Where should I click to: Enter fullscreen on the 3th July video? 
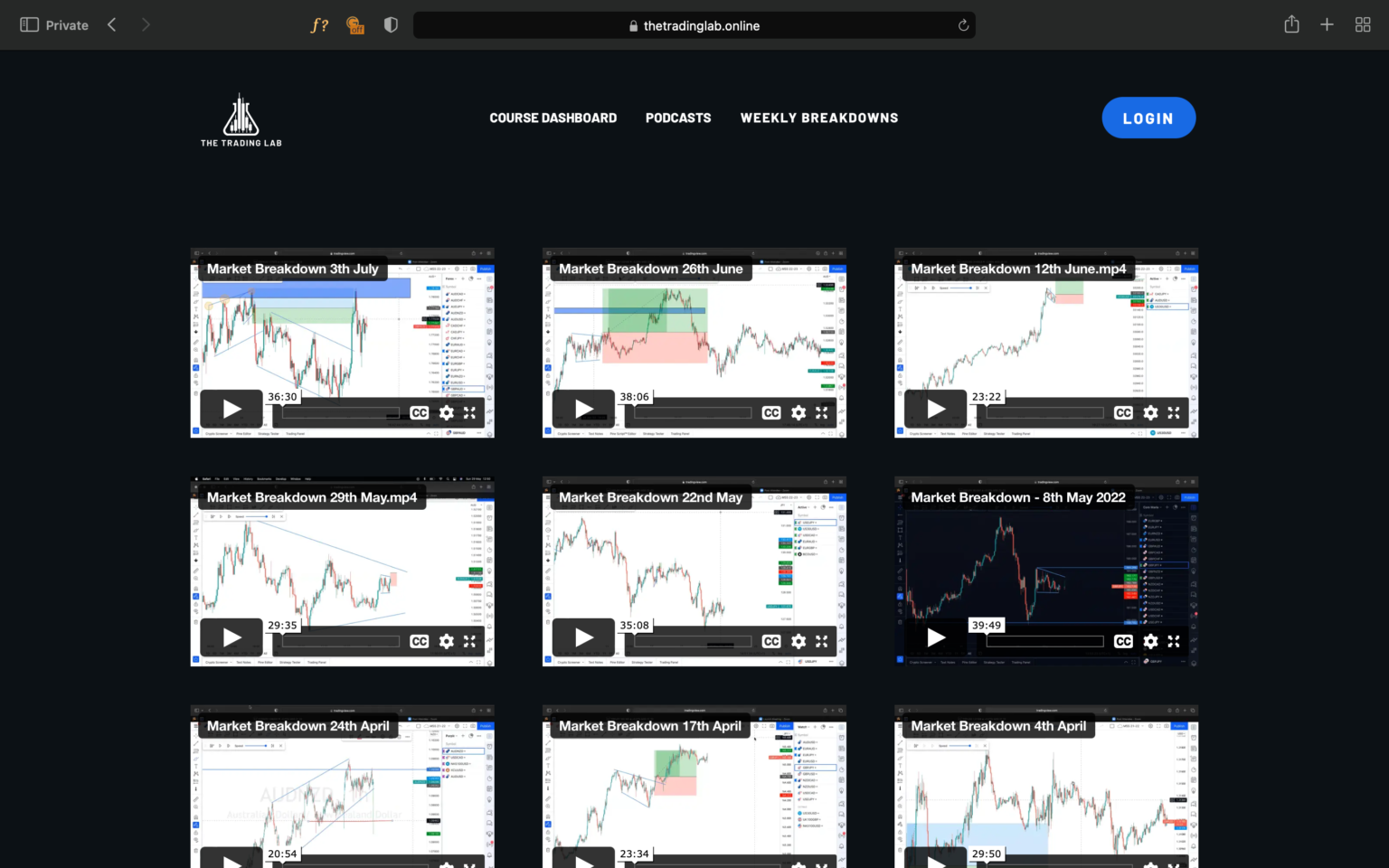470,412
